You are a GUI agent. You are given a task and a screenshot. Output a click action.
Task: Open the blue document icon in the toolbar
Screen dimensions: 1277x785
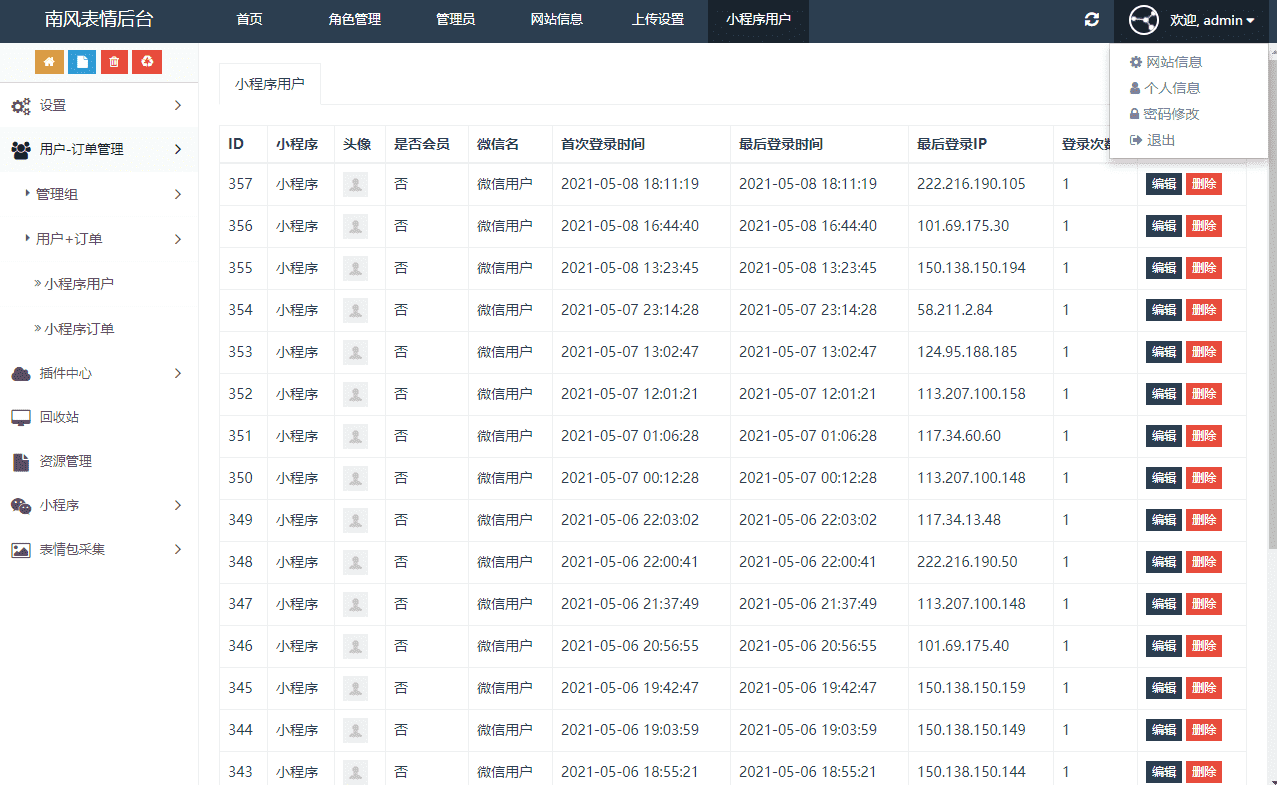coord(81,61)
